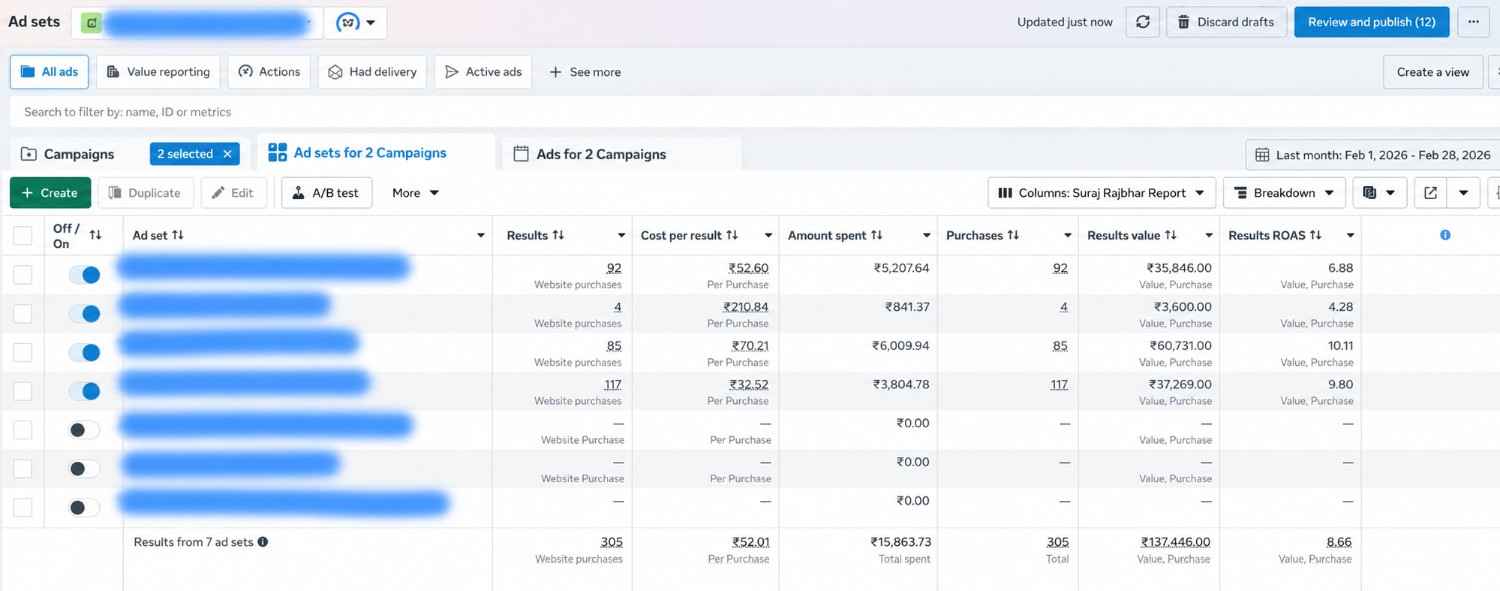Screen dimensions: 1500x591
Task: Open the Columns: Suraj Rajbhar Report dropdown
Action: click(x=1102, y=193)
